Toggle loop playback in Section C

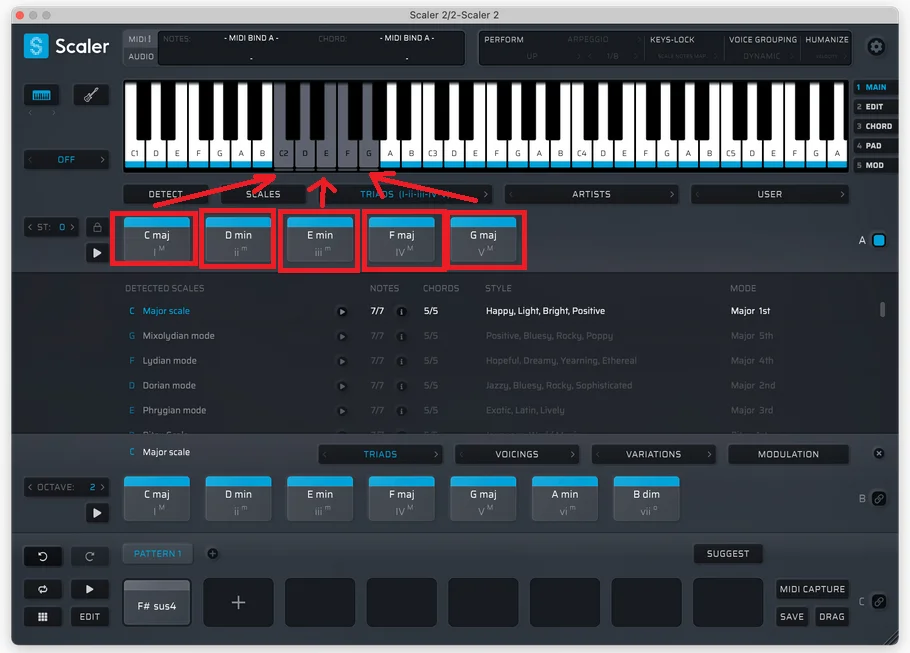coord(42,589)
